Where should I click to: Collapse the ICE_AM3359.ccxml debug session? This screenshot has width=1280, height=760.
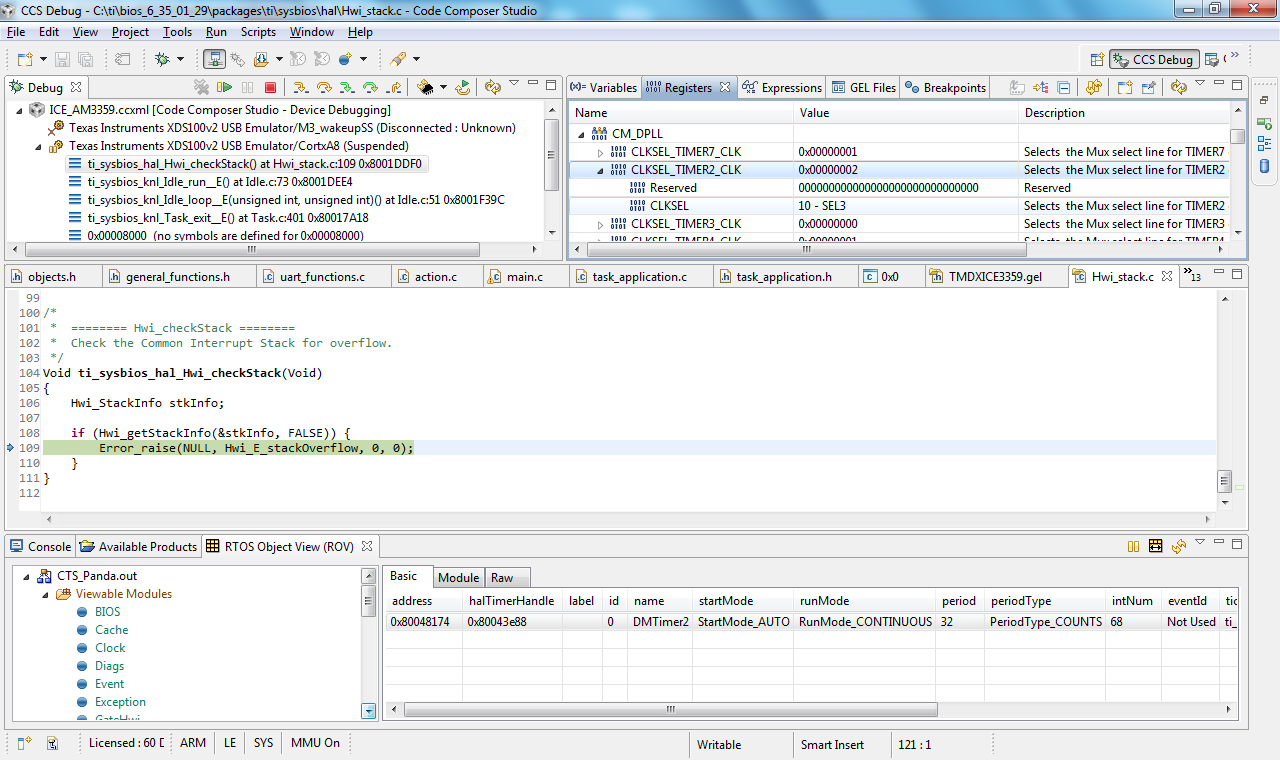[x=19, y=110]
